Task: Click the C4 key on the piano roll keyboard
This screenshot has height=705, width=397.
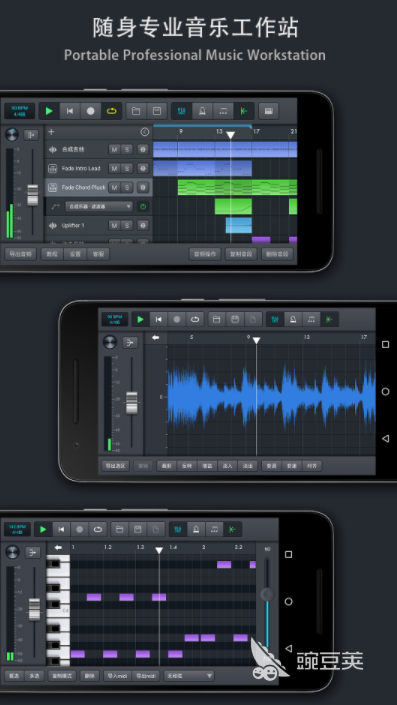Action: pos(58,611)
